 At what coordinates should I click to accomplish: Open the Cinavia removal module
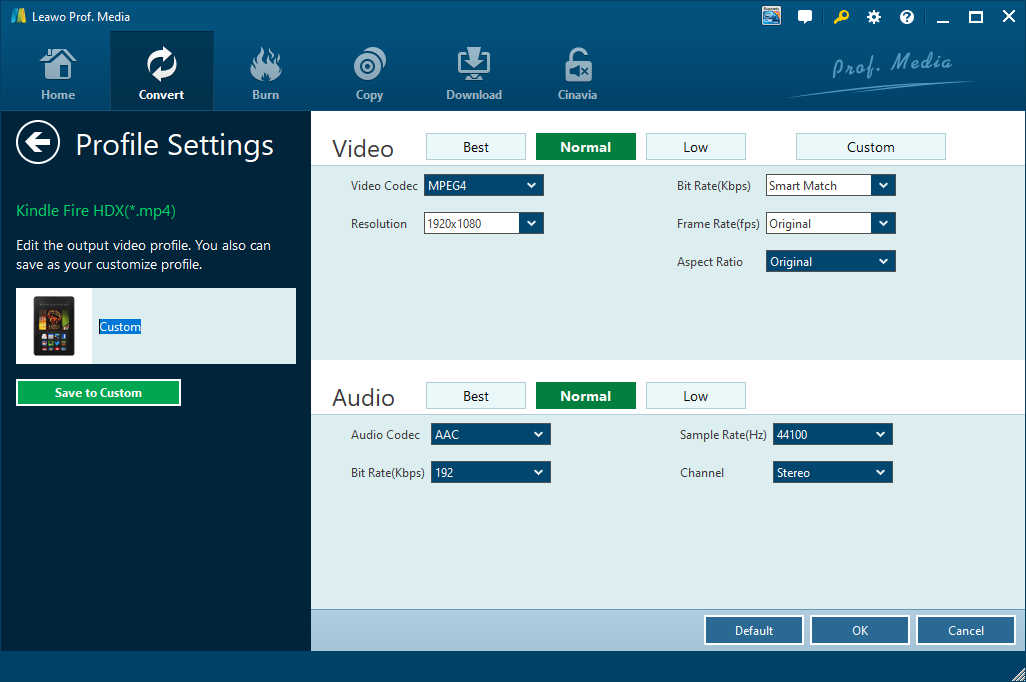coord(577,73)
